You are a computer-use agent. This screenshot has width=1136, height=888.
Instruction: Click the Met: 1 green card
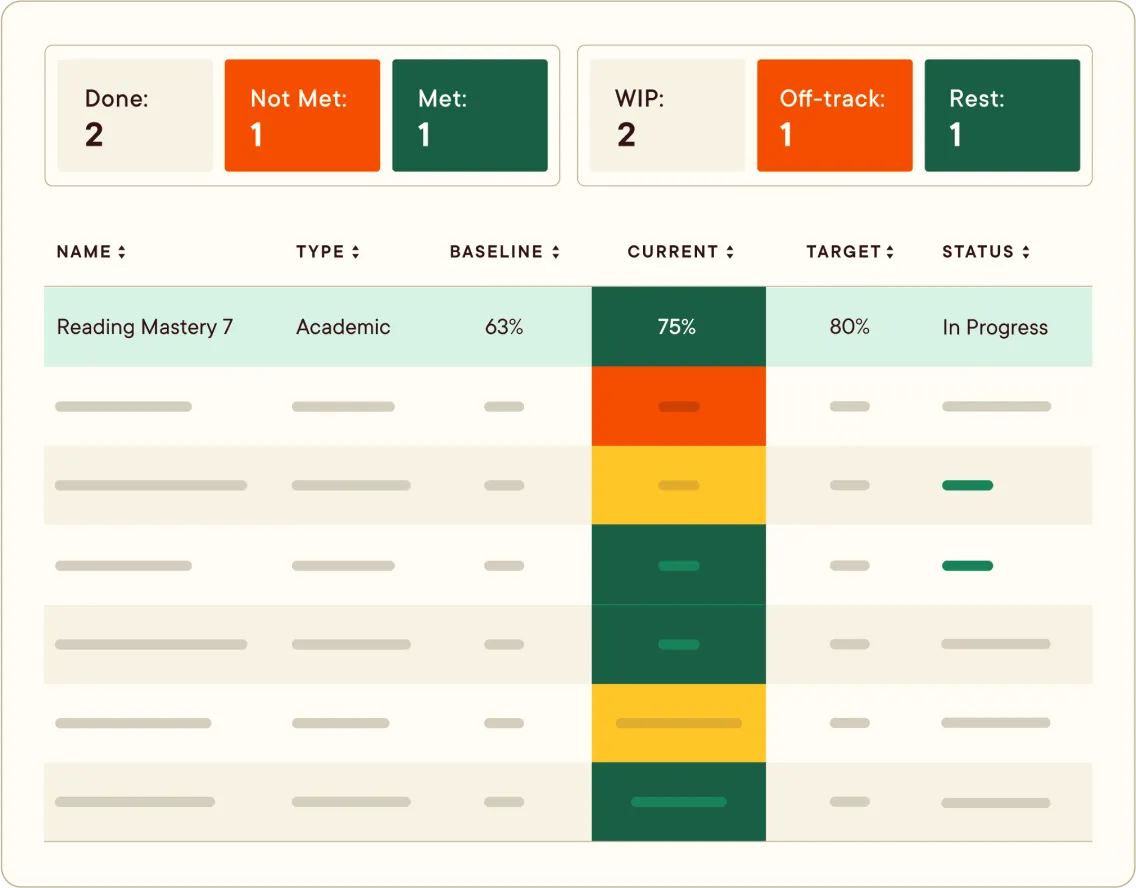pyautogui.click(x=470, y=114)
